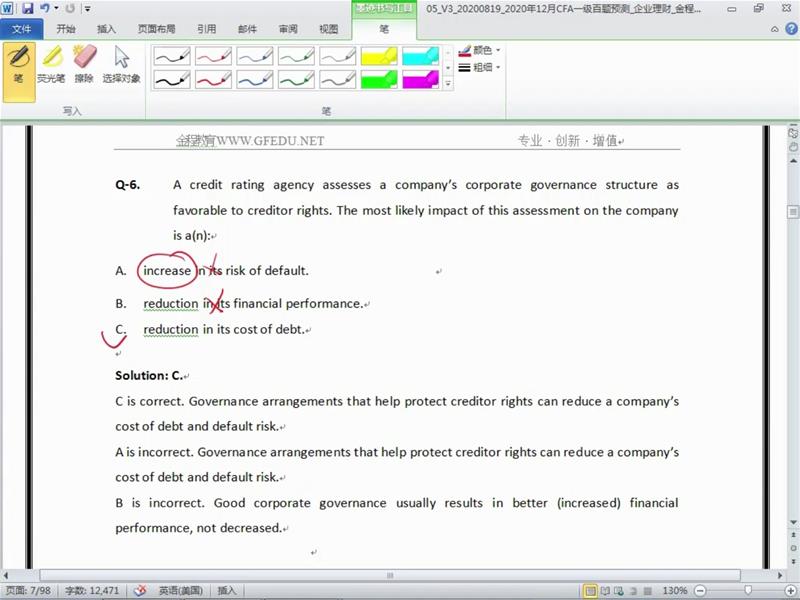Click the 130% zoom level button
The image size is (800, 600).
tap(674, 591)
